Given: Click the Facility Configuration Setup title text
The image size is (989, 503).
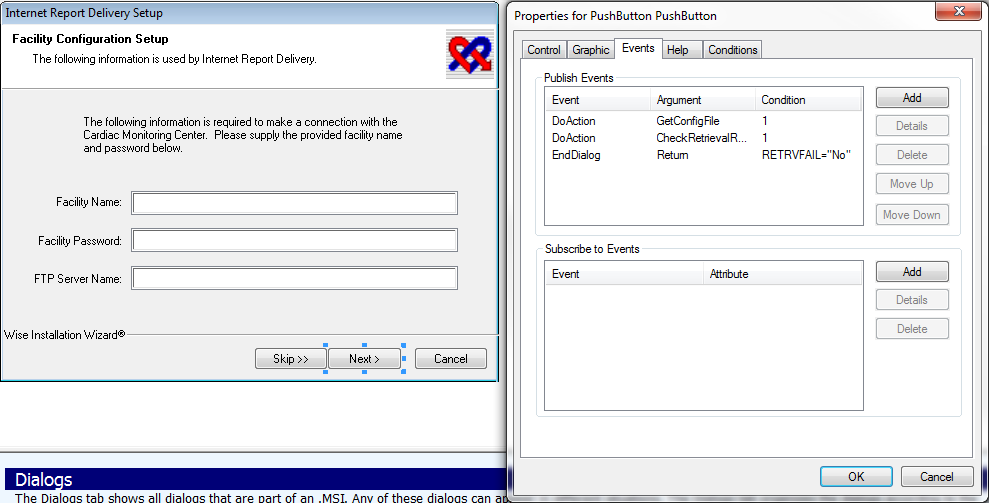Looking at the screenshot, I should 90,39.
